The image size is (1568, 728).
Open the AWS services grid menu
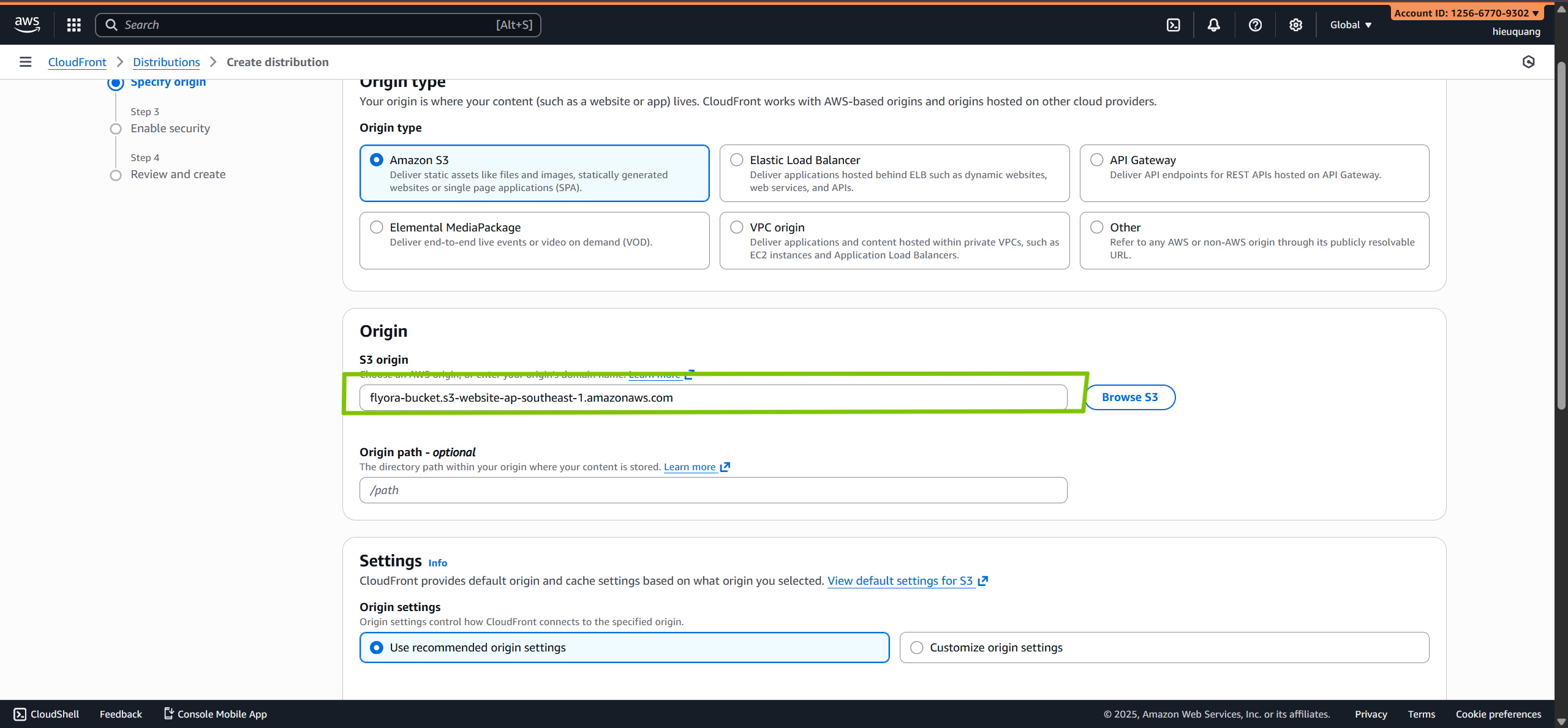(74, 24)
